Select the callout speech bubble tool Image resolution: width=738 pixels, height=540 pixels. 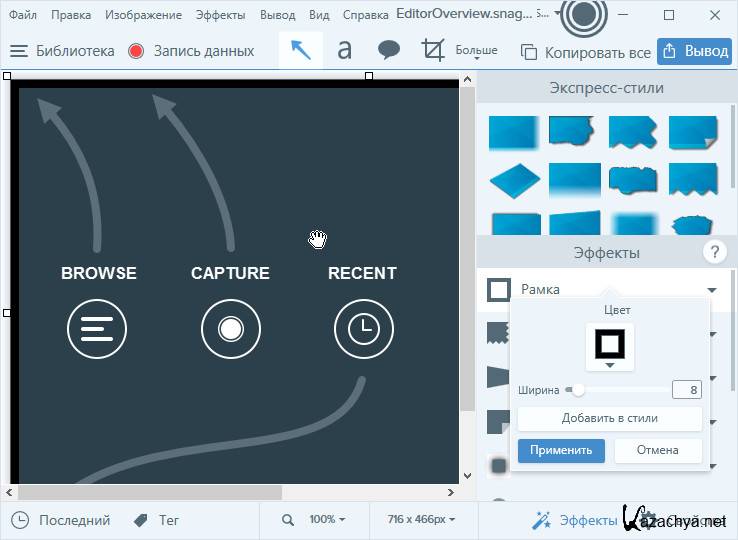[x=389, y=50]
